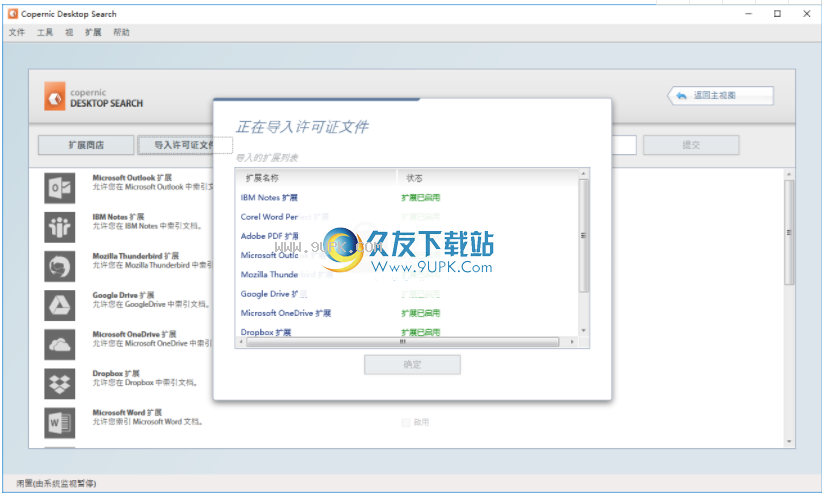Open the 帮助 menu
Screen dimensions: 822x500
click(121, 32)
